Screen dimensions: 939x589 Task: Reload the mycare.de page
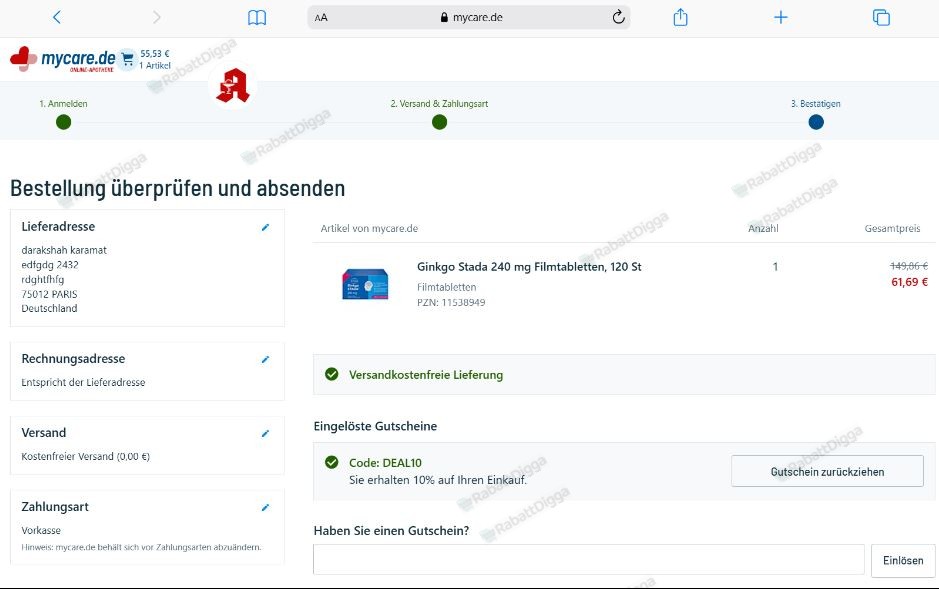point(619,17)
